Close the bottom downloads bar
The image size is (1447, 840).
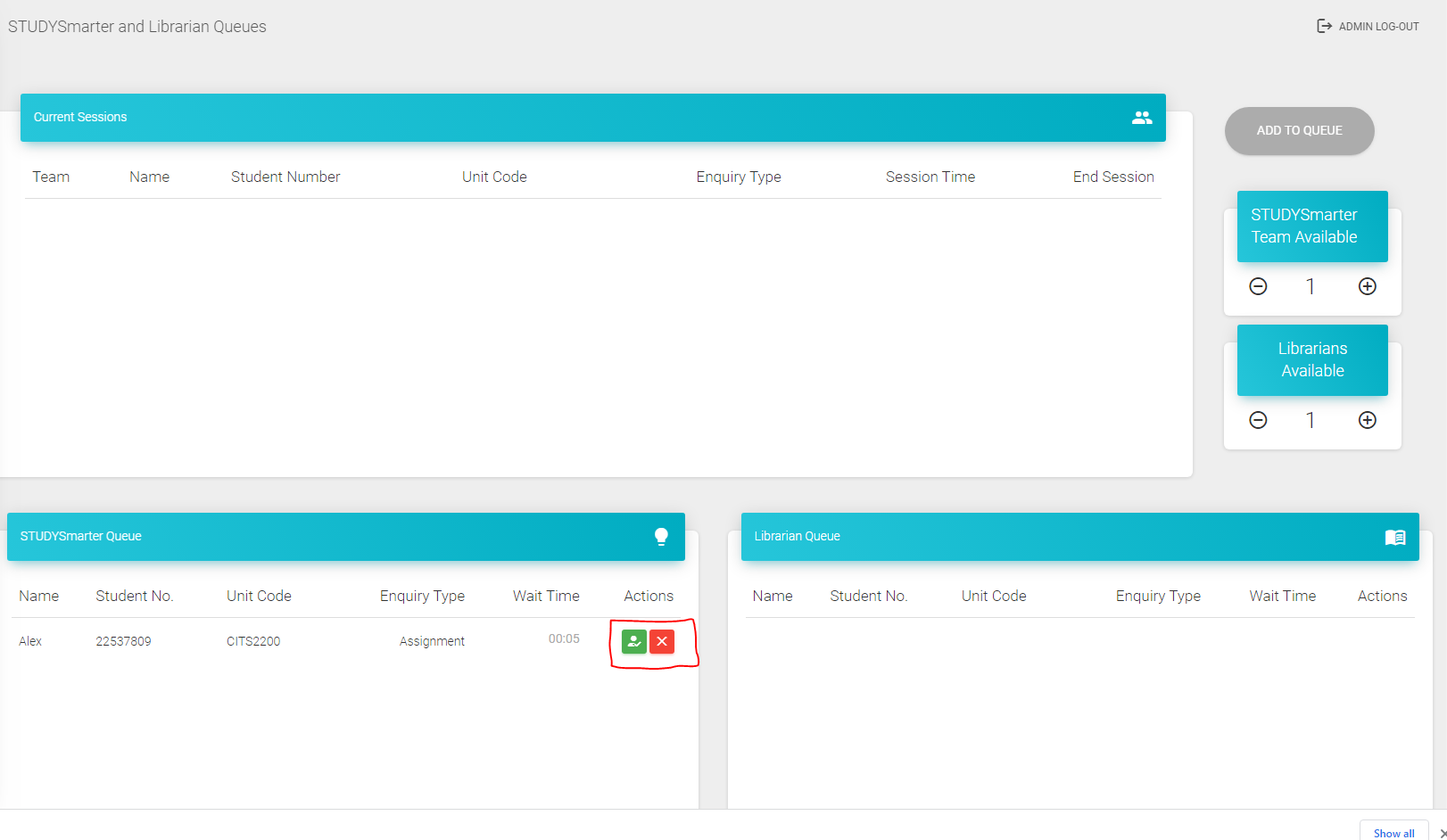(x=1442, y=834)
